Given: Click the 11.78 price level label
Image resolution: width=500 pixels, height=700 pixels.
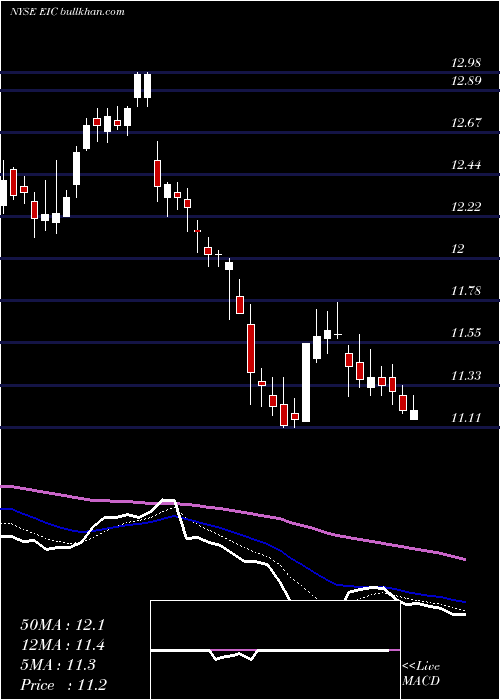Looking at the screenshot, I should click(x=466, y=291).
